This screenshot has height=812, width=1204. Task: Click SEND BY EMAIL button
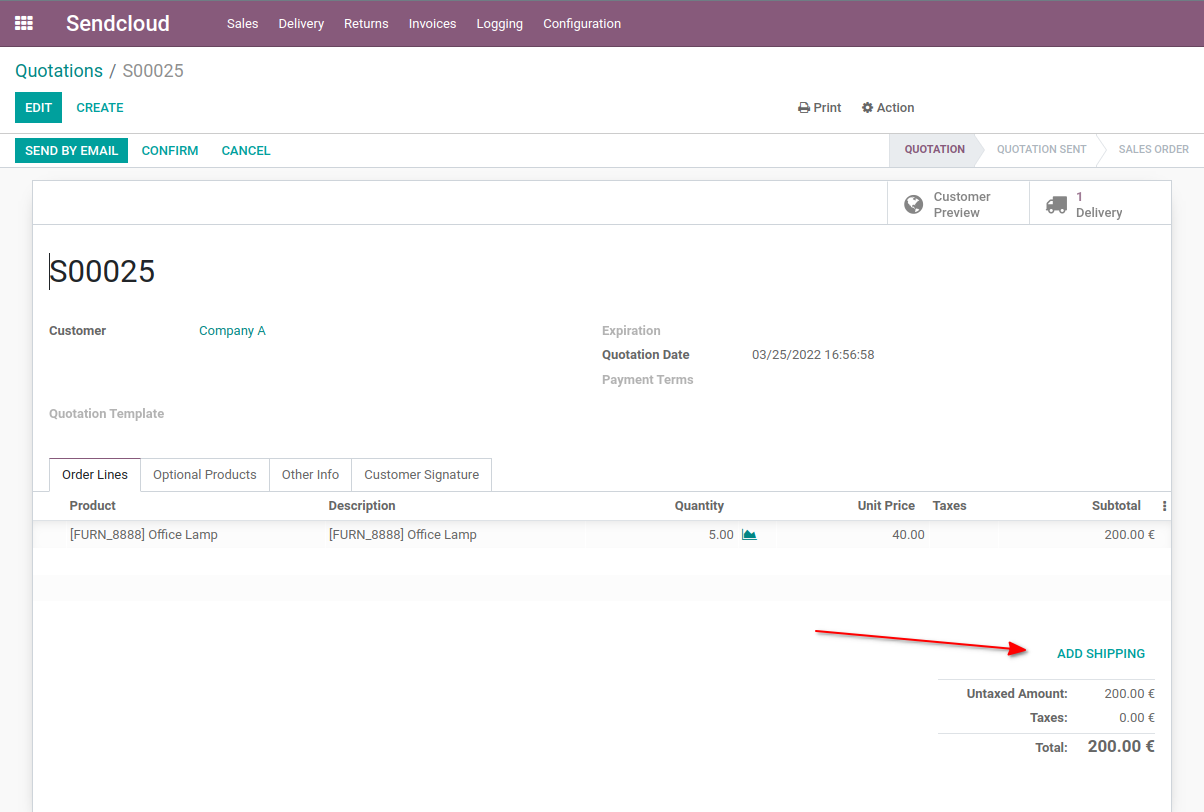click(x=71, y=150)
